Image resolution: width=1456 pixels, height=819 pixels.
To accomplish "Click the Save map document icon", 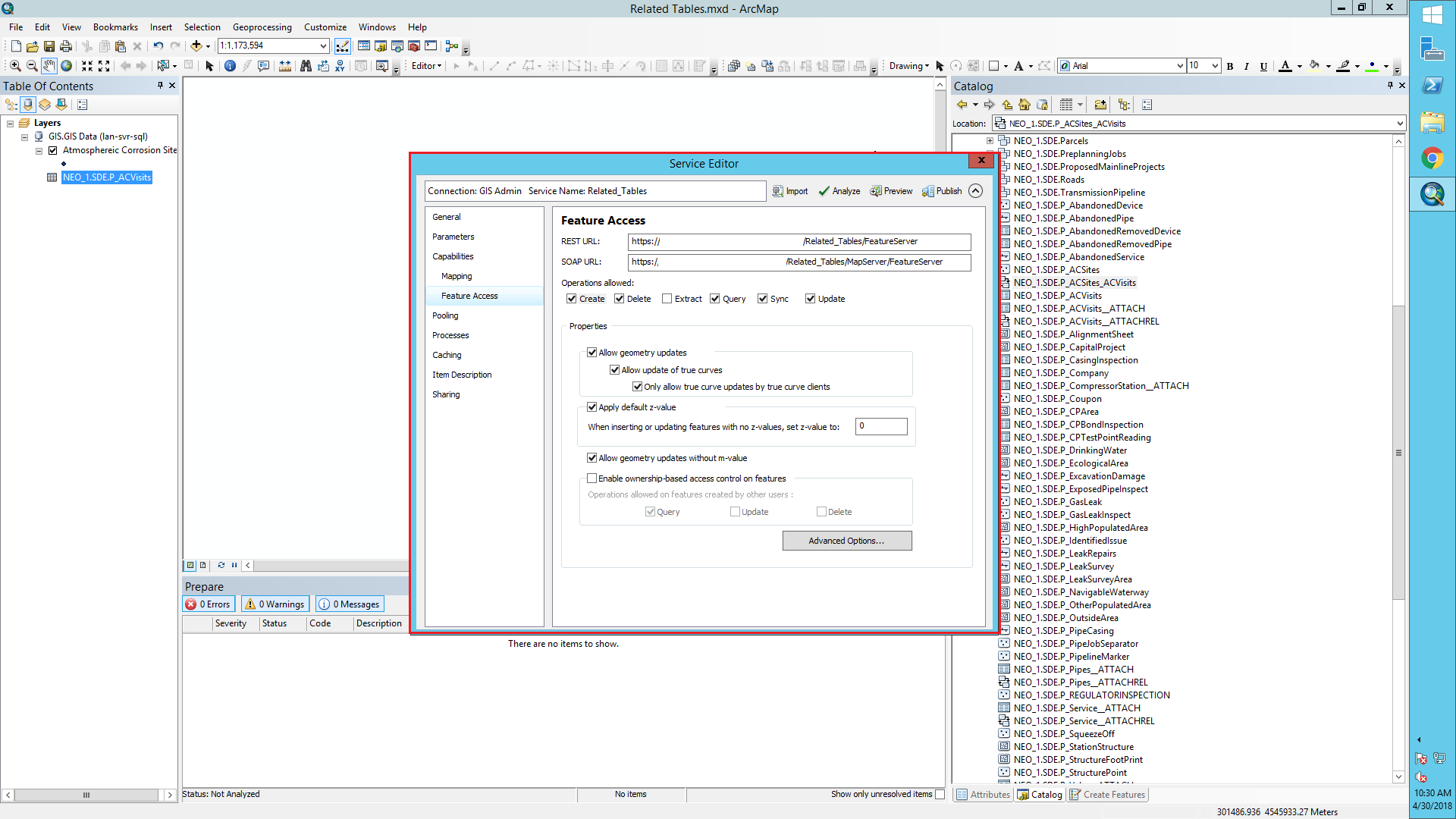I will pos(49,46).
